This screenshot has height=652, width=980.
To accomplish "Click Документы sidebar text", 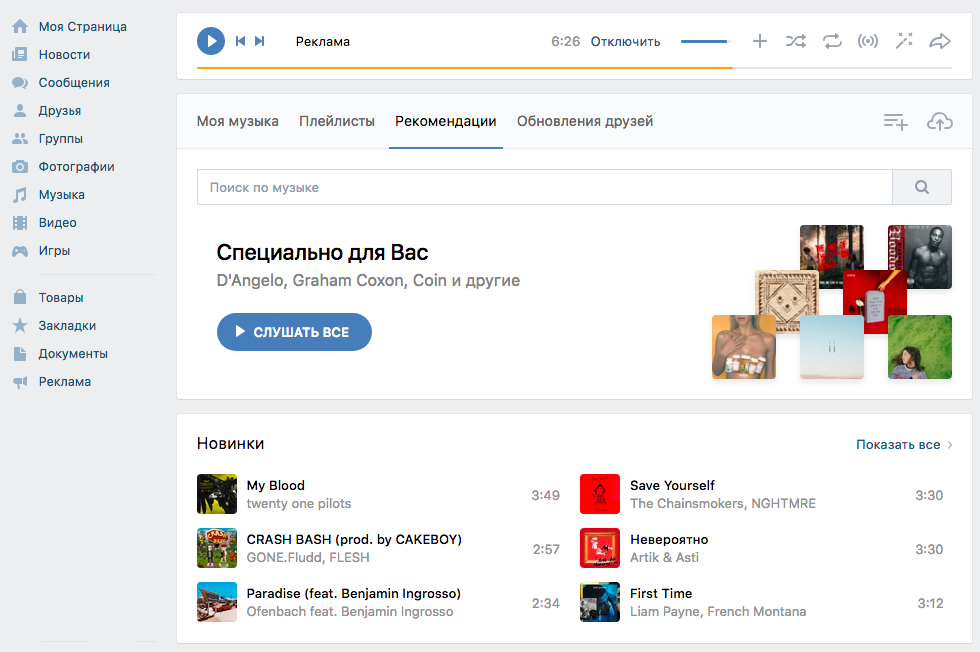I will 73,354.
